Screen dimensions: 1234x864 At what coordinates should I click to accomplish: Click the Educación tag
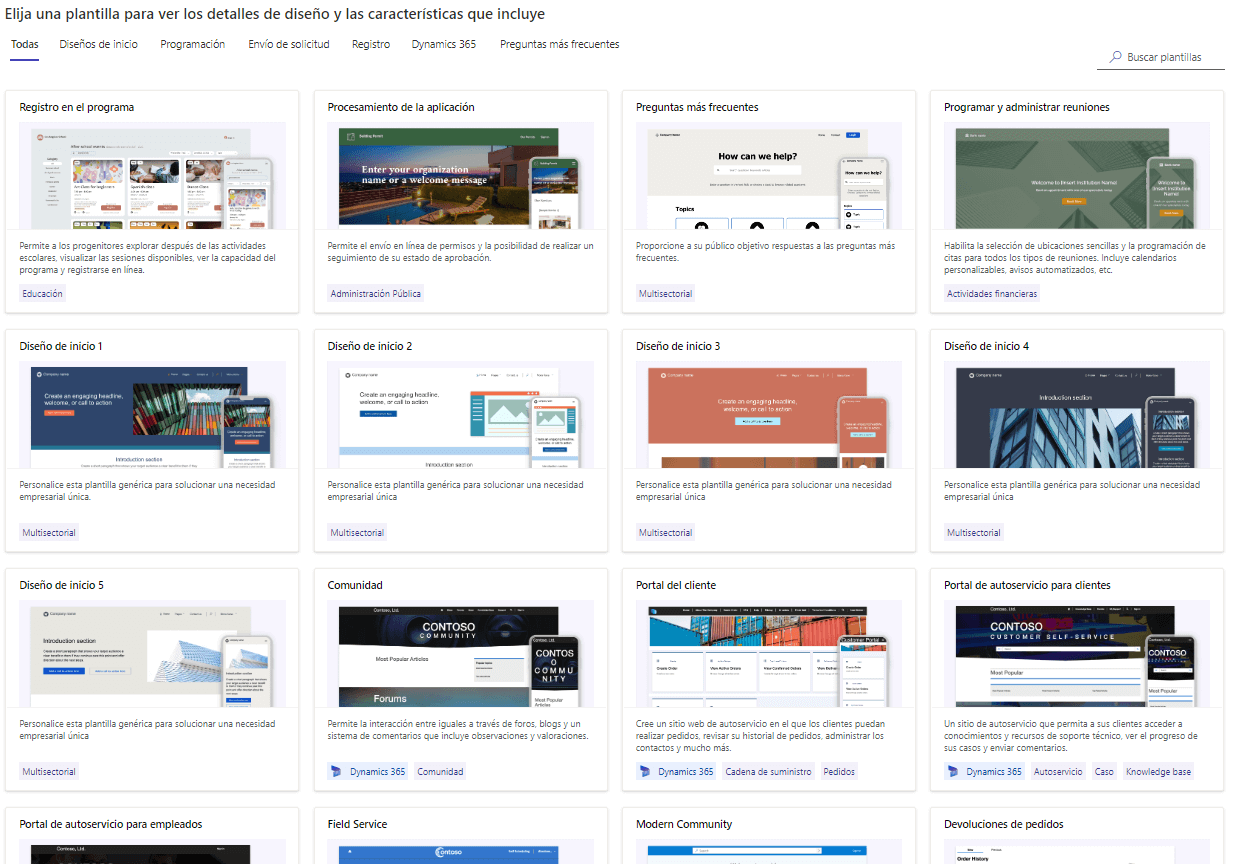pos(43,294)
